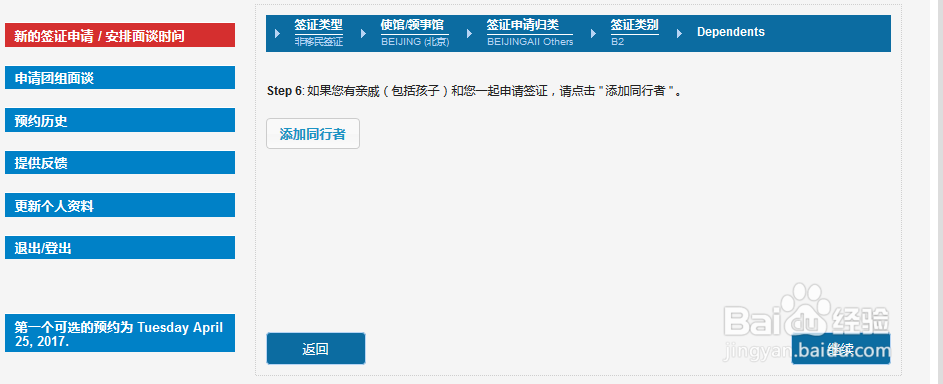Go to the 使馆/领事馆 breadcrumb step
The height and width of the screenshot is (384, 943).
413,25
